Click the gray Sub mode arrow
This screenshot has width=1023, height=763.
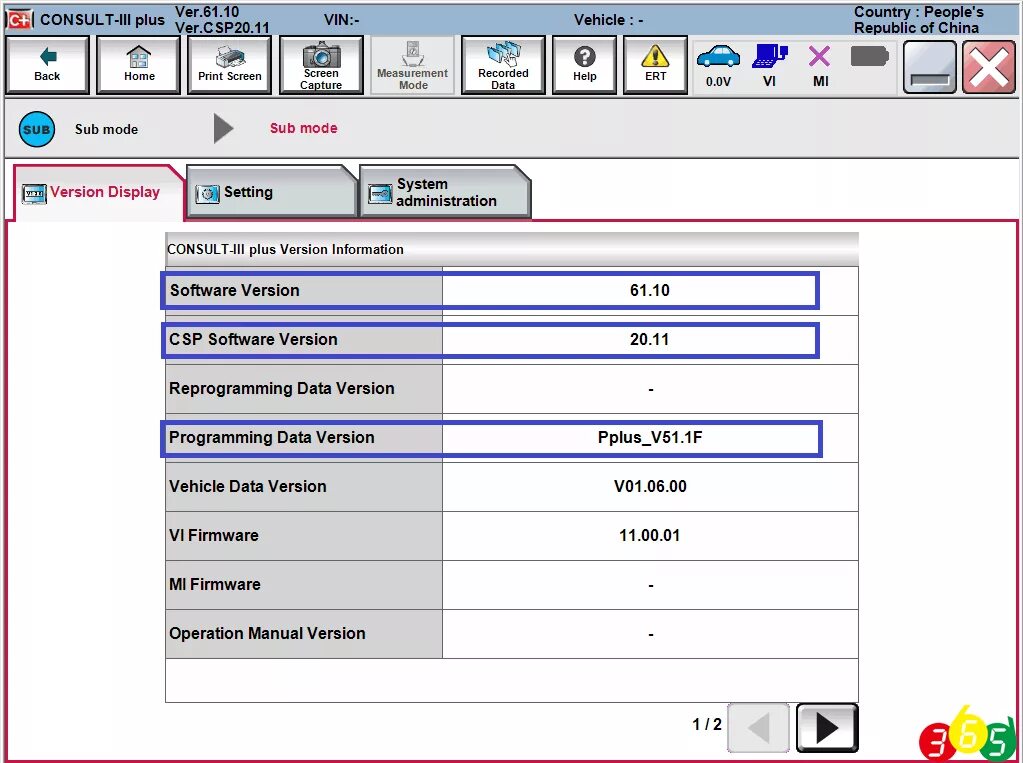coord(223,129)
